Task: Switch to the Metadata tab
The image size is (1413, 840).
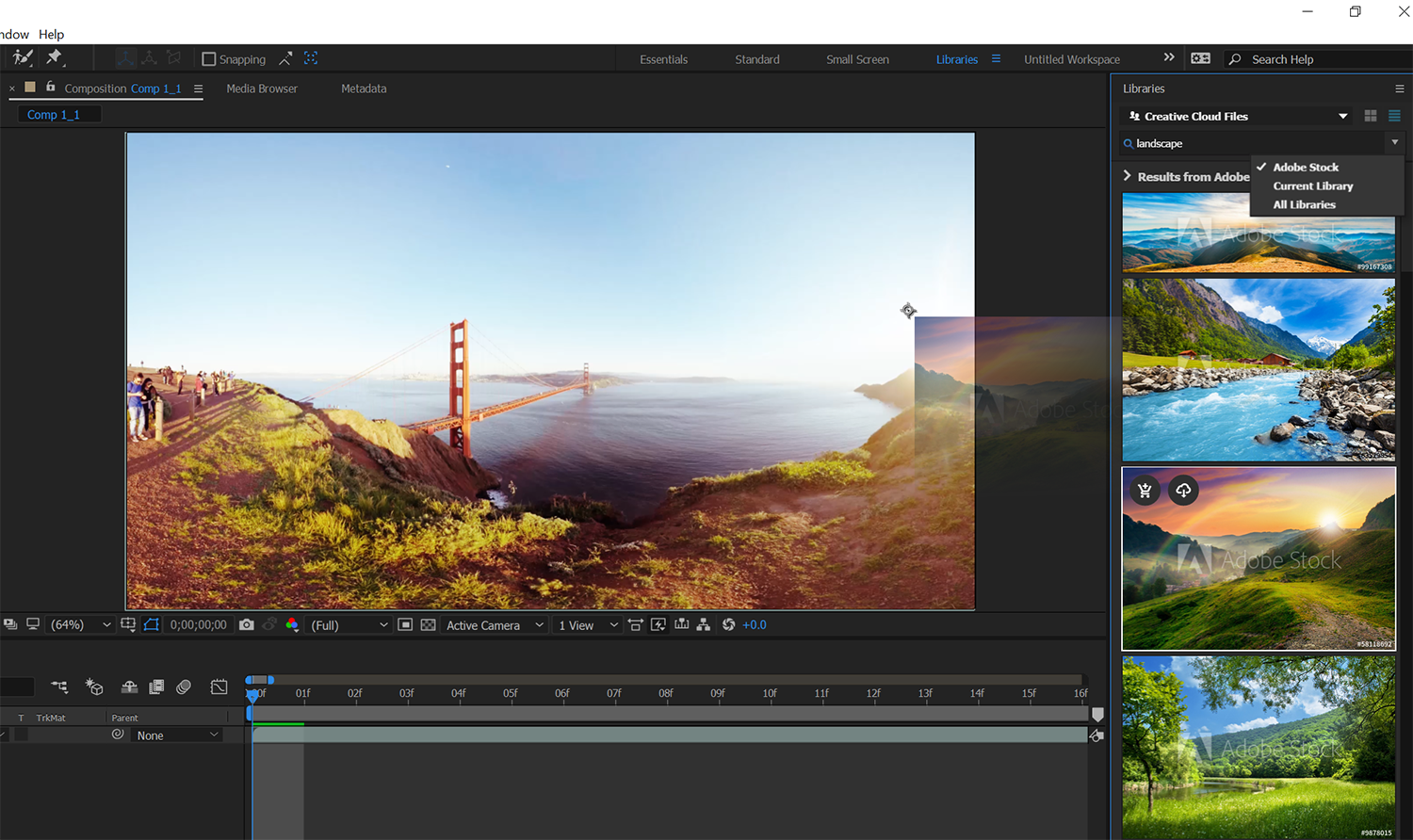Action: 364,88
